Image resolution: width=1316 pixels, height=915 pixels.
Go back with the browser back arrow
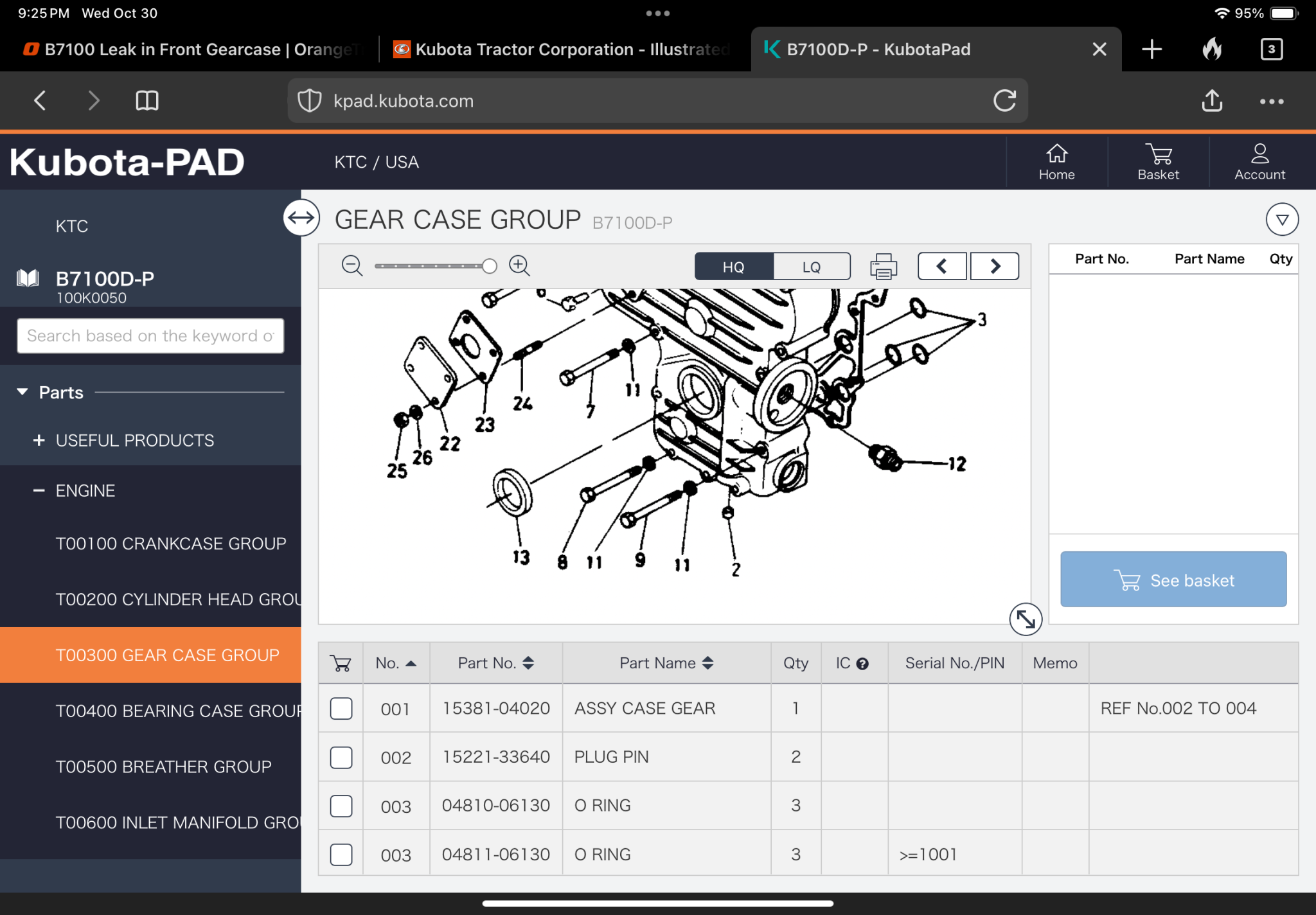tap(40, 101)
